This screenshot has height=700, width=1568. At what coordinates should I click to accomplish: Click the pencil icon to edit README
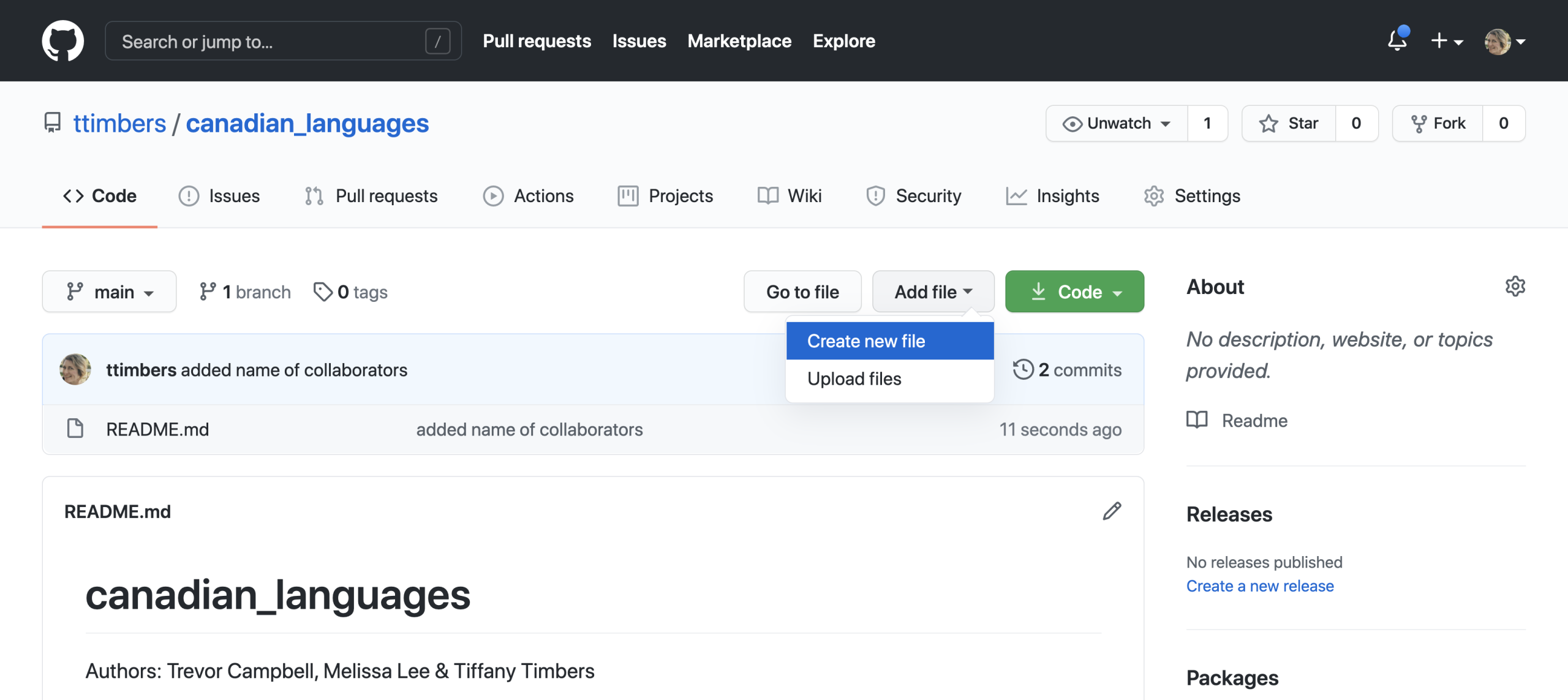click(x=1112, y=511)
